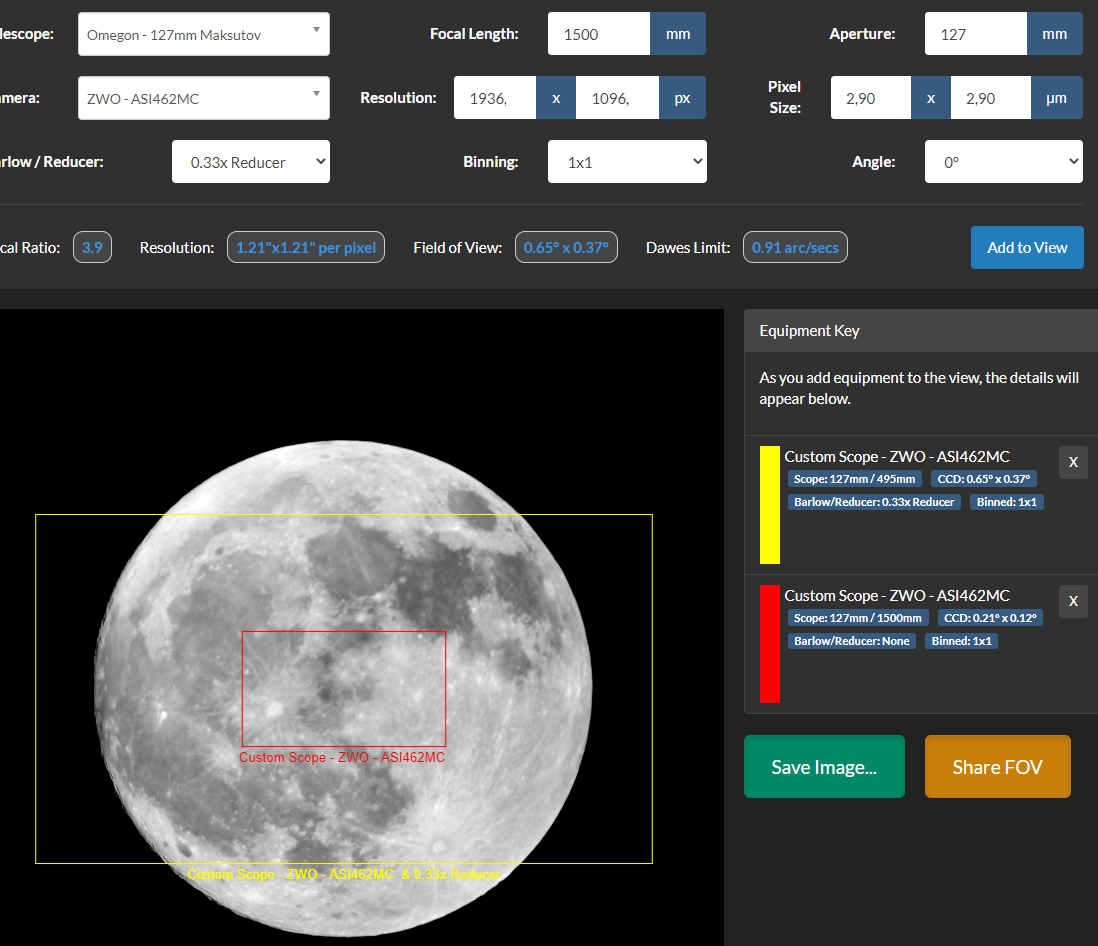Remove the red 1500mm equipment entry with X
1098x946 pixels.
[x=1073, y=601]
